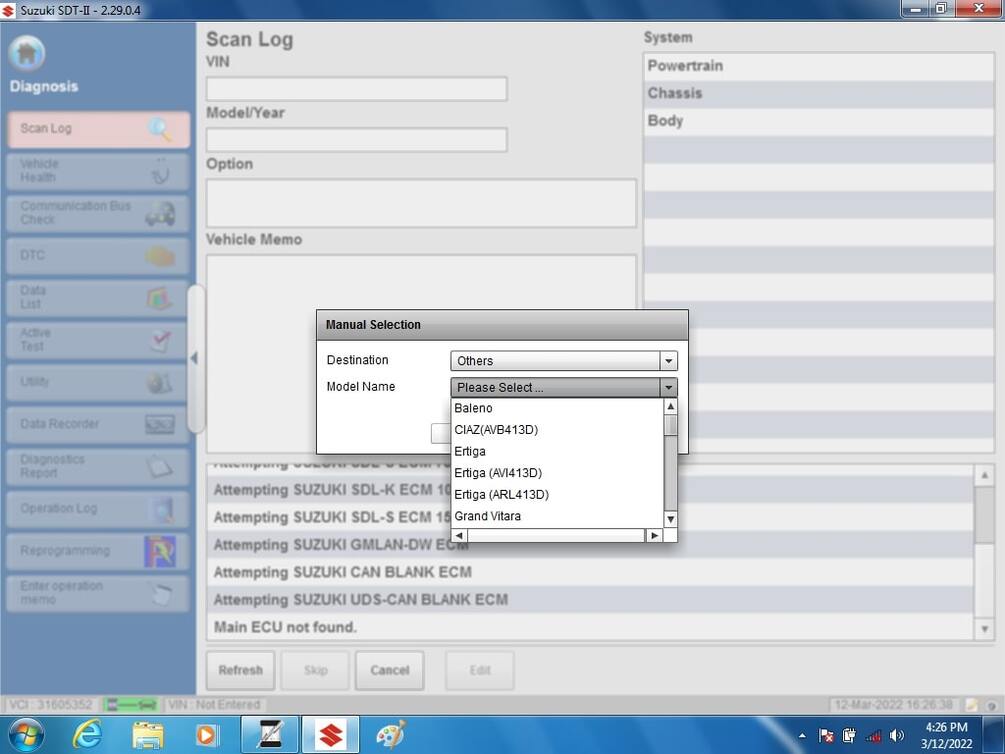Screen dimensions: 1005x754
Task: Click the model list down scroll arrow
Action: click(670, 519)
